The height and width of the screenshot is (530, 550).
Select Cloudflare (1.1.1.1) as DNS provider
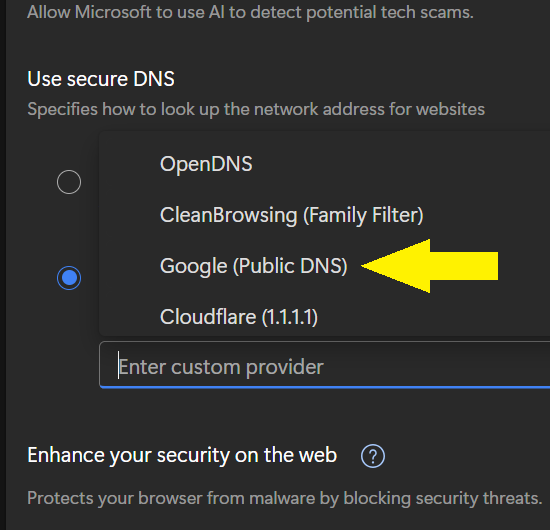239,317
